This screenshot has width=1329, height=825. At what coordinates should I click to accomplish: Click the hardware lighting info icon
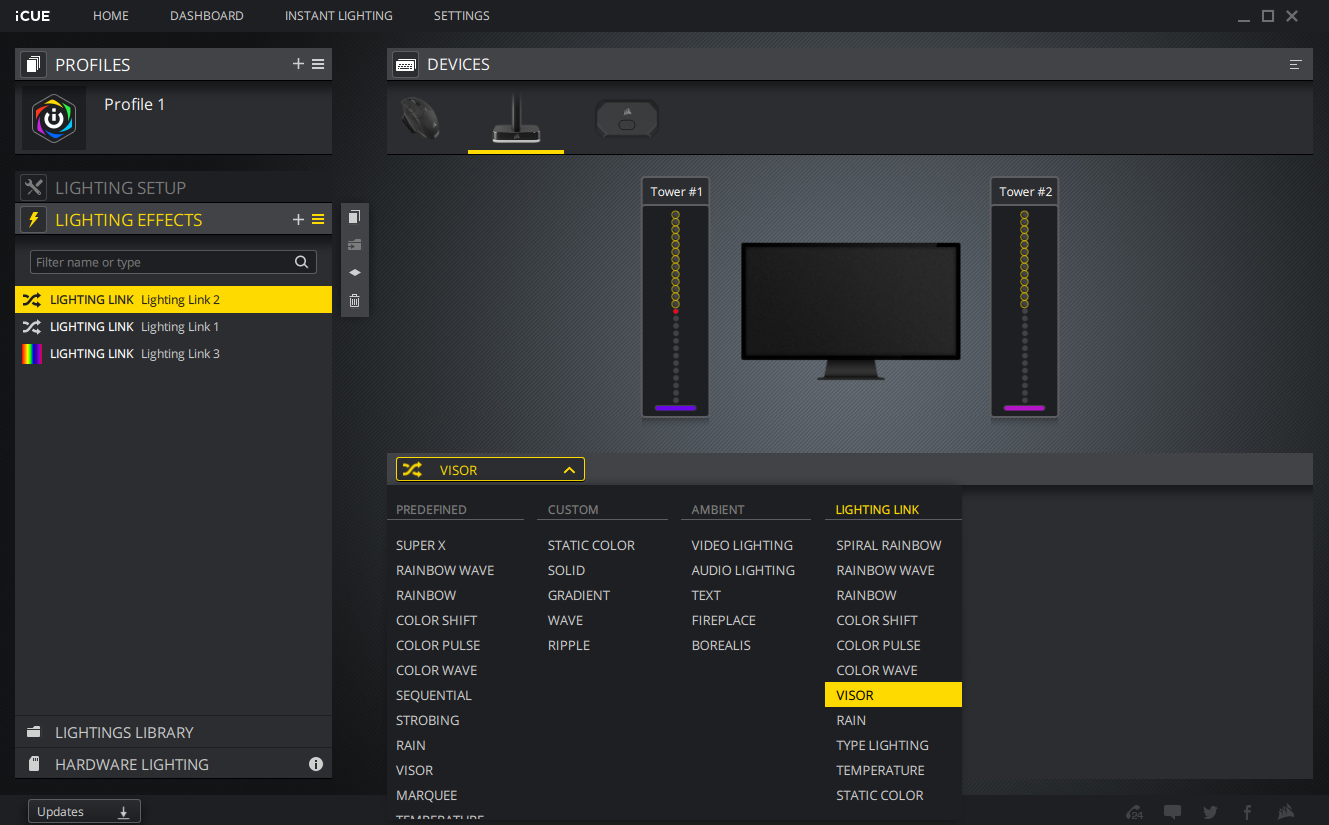tap(316, 764)
